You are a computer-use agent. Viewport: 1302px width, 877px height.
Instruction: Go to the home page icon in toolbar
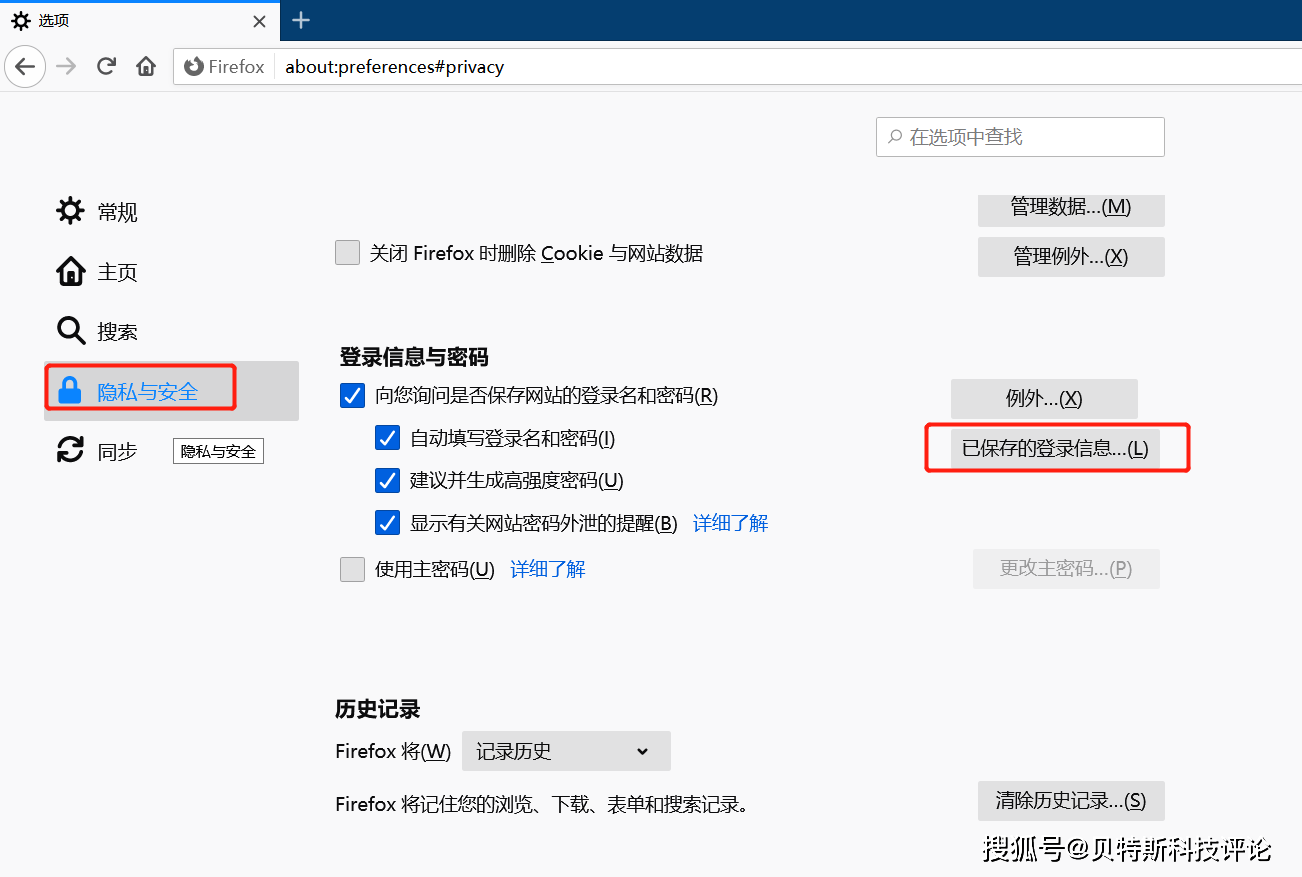pos(146,67)
